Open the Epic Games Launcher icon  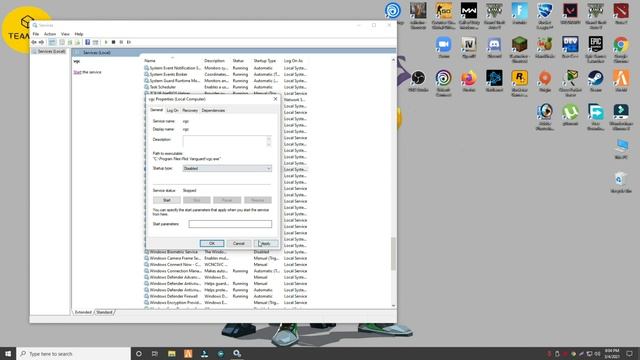596,49
